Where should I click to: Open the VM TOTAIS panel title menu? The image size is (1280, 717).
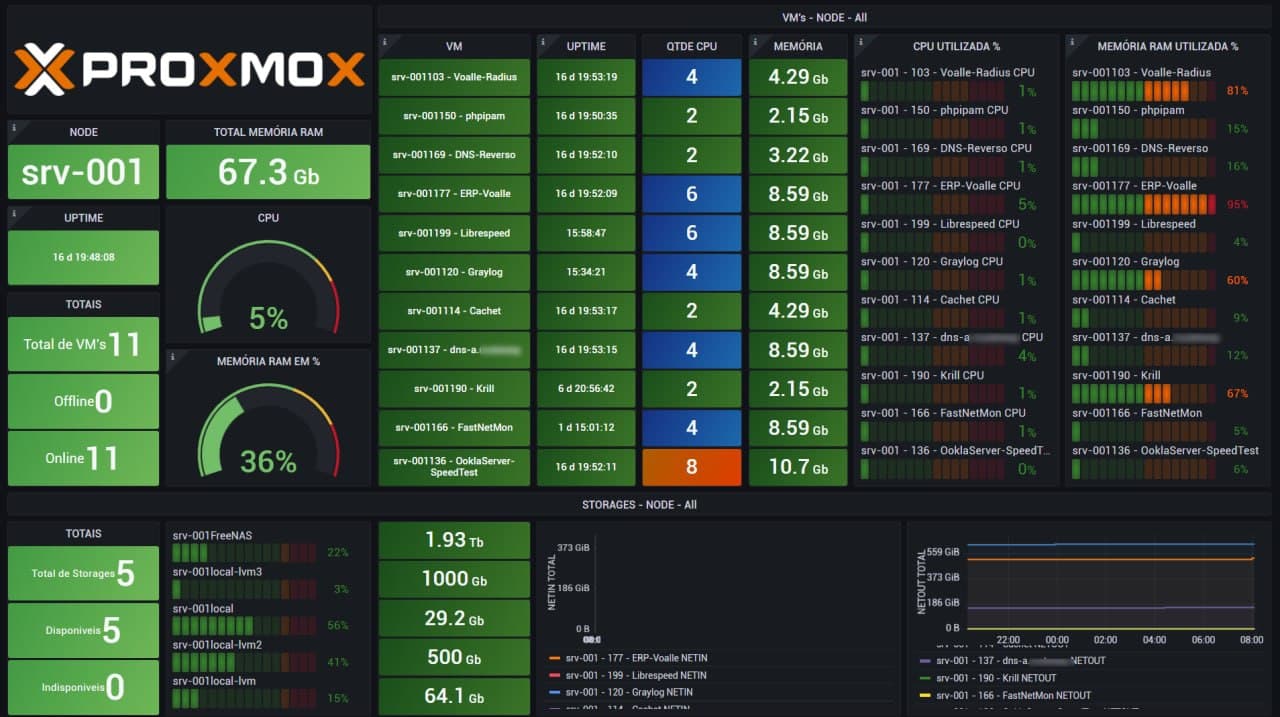pyautogui.click(x=84, y=304)
